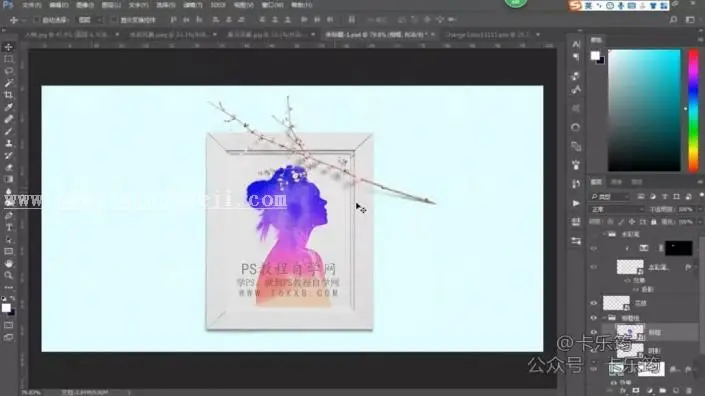
Task: Hide the 花枝 layer via eye icon
Action: [593, 303]
